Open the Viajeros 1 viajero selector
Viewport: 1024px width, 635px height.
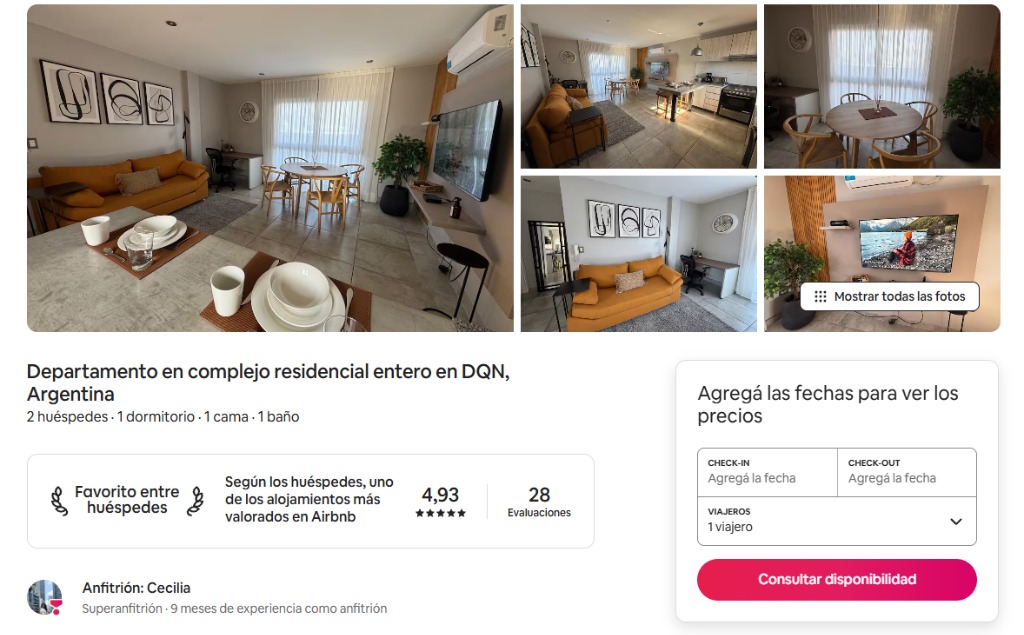pyautogui.click(x=837, y=521)
